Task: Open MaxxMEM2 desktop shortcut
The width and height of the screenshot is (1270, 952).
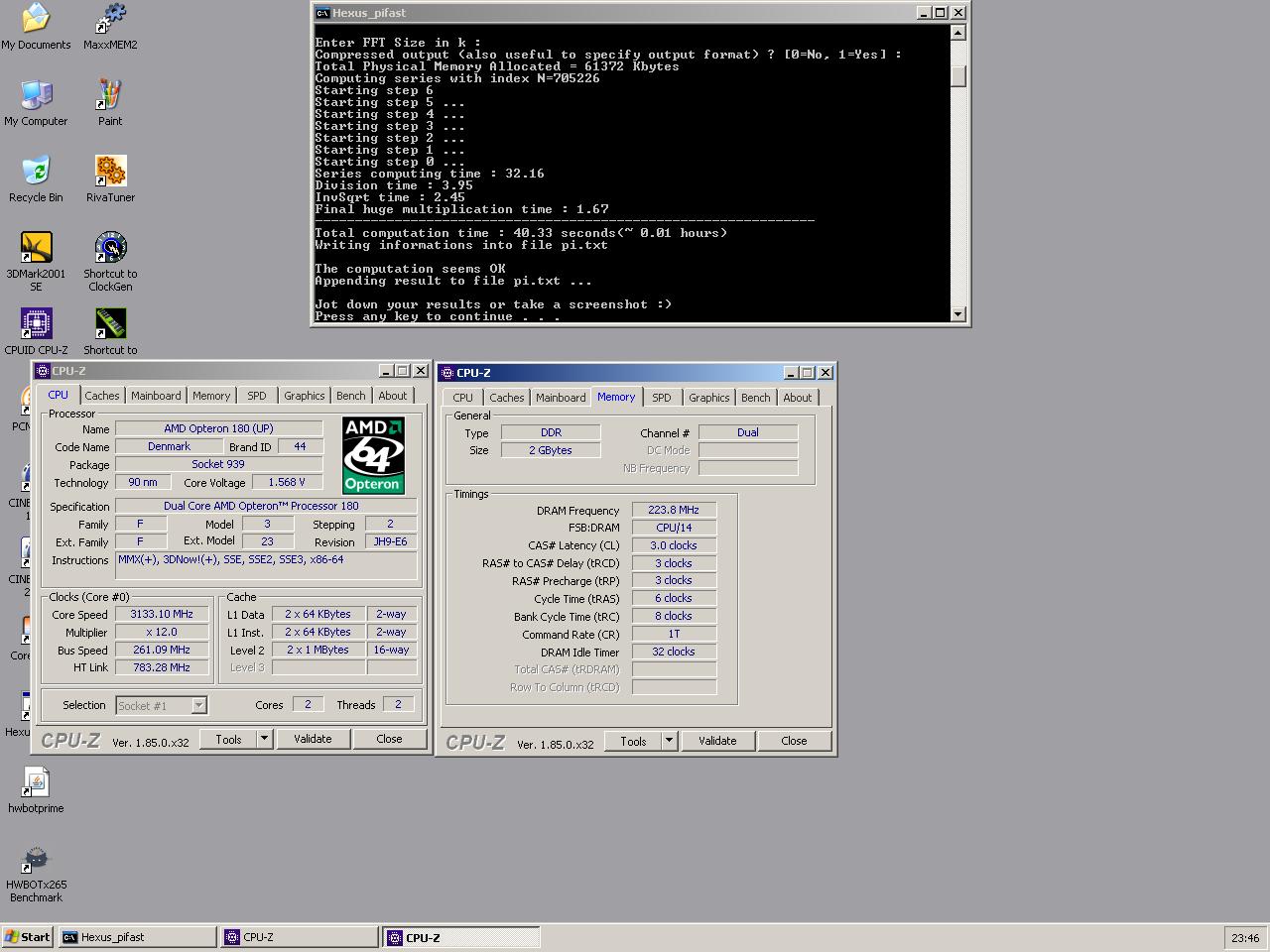Action: tap(110, 26)
